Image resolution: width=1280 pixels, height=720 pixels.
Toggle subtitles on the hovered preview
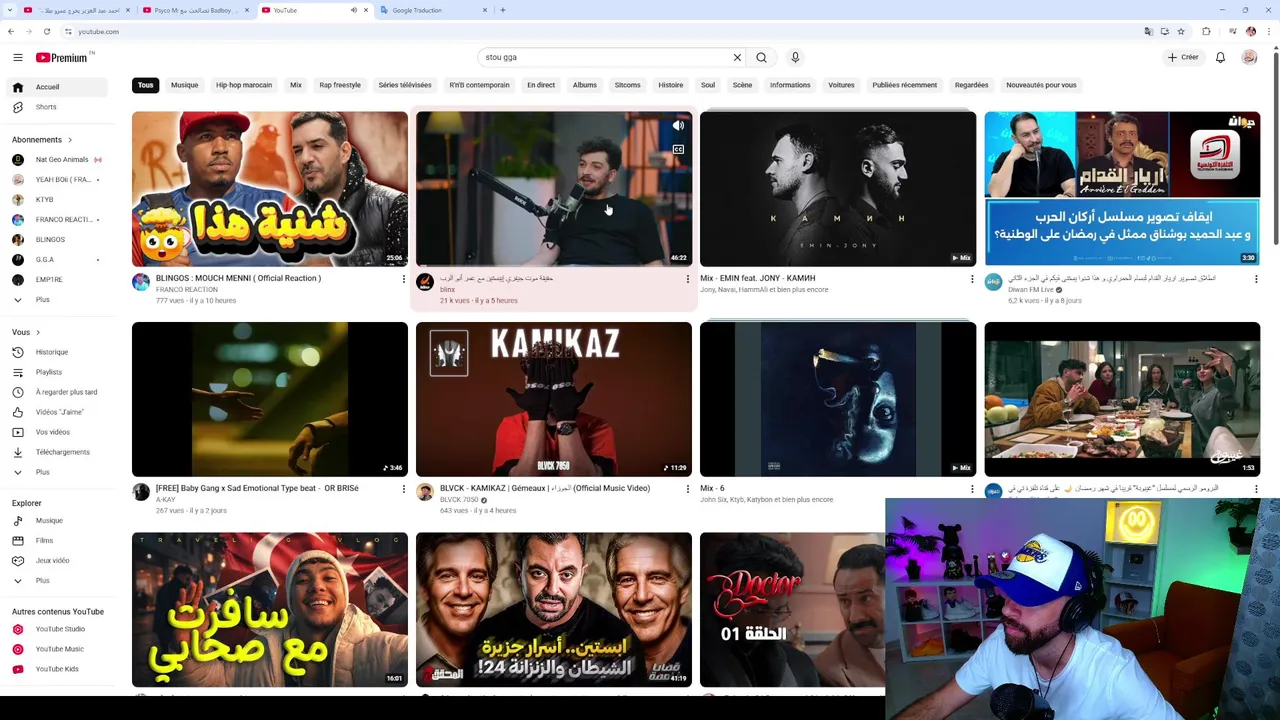(x=678, y=150)
